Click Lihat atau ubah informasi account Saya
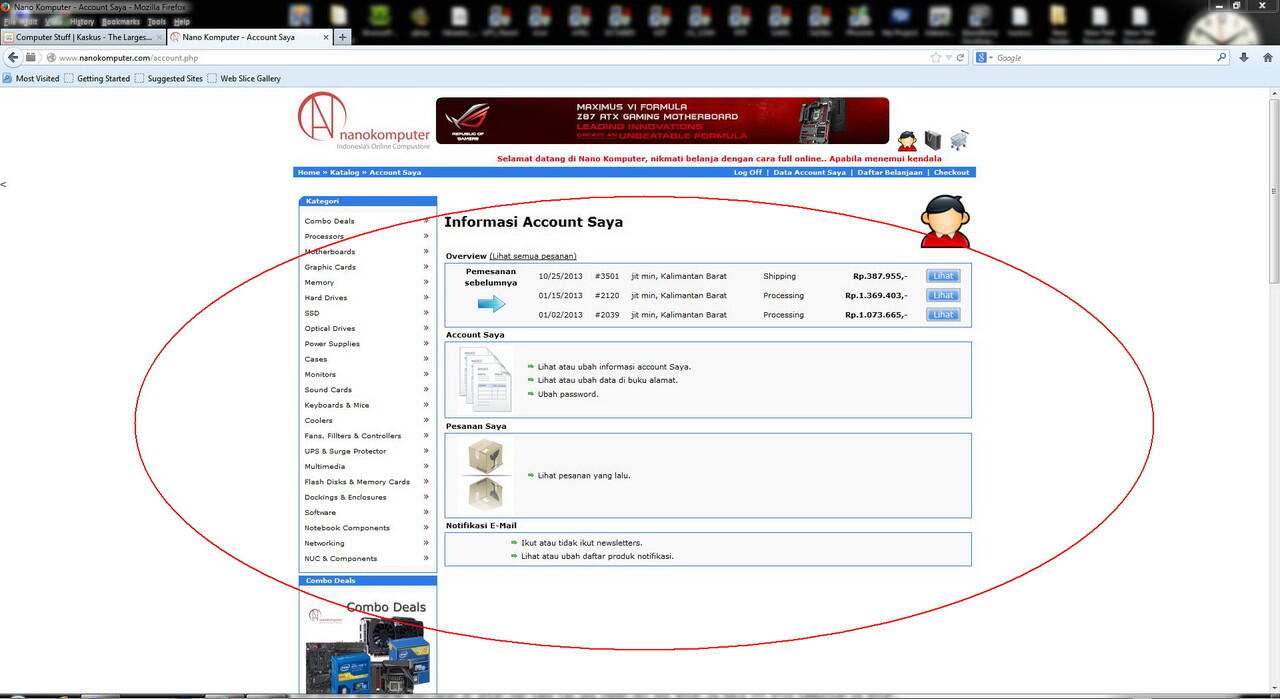The height and width of the screenshot is (699, 1280). (x=614, y=366)
